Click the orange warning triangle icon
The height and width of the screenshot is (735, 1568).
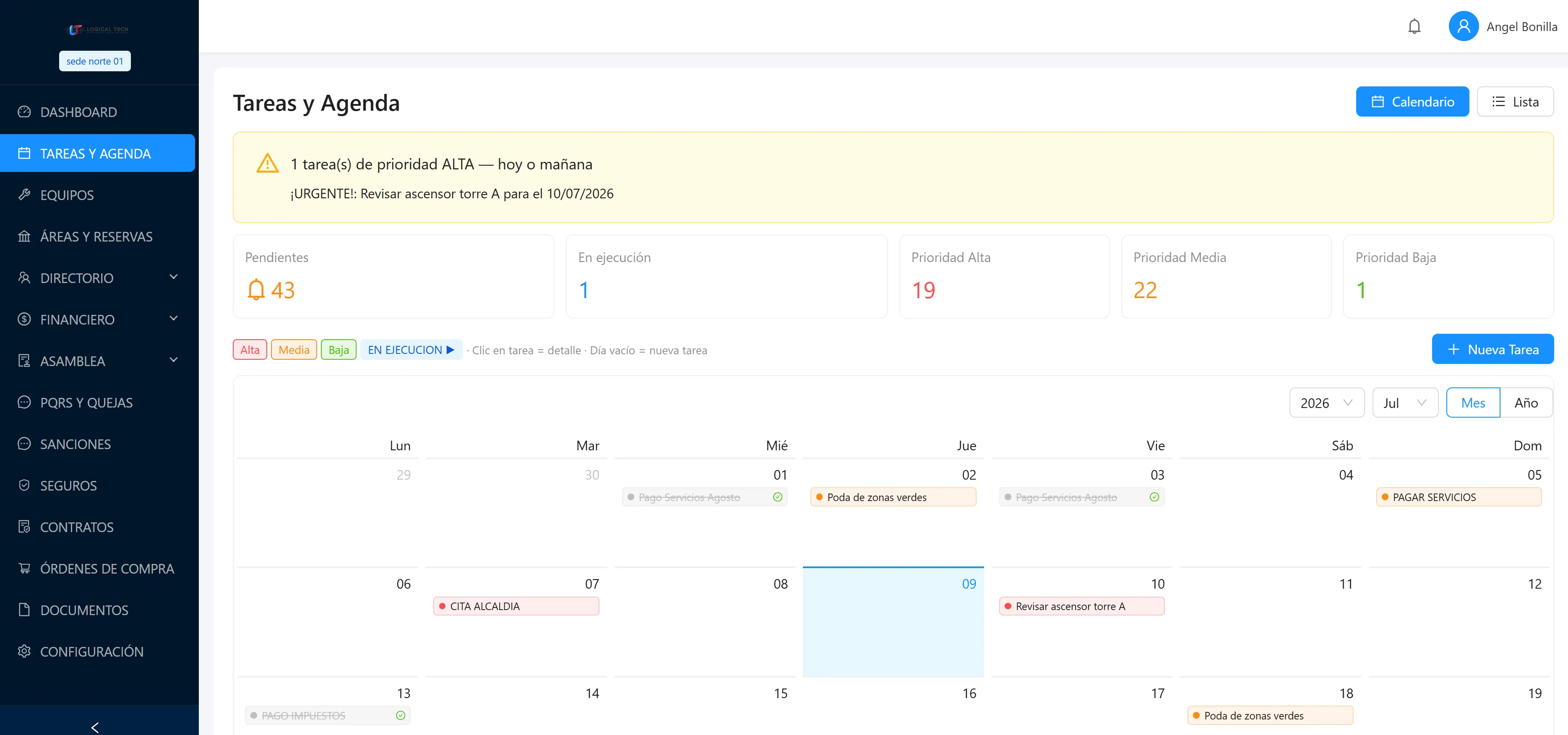tap(267, 163)
